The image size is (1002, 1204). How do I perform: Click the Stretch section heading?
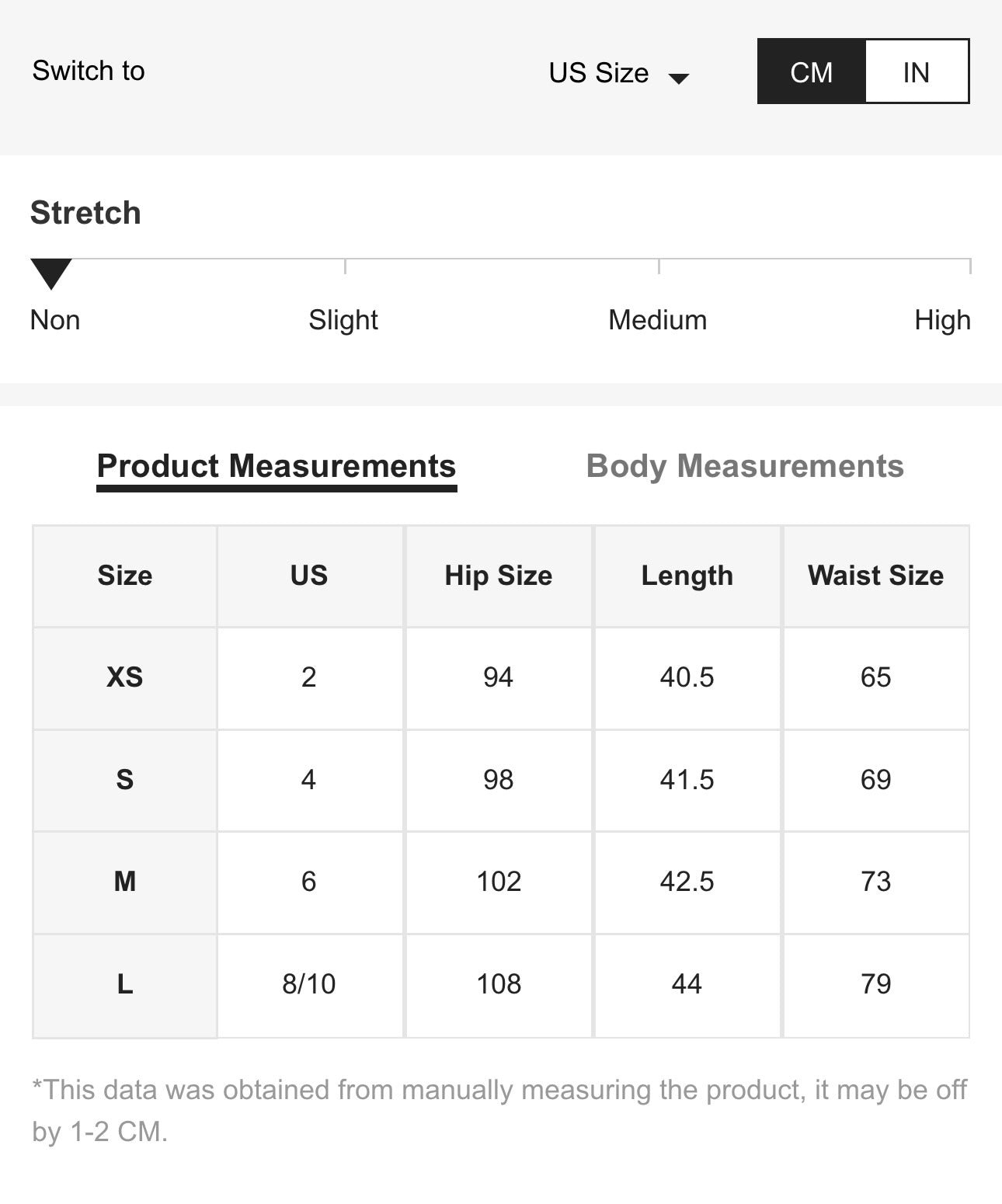click(x=85, y=213)
